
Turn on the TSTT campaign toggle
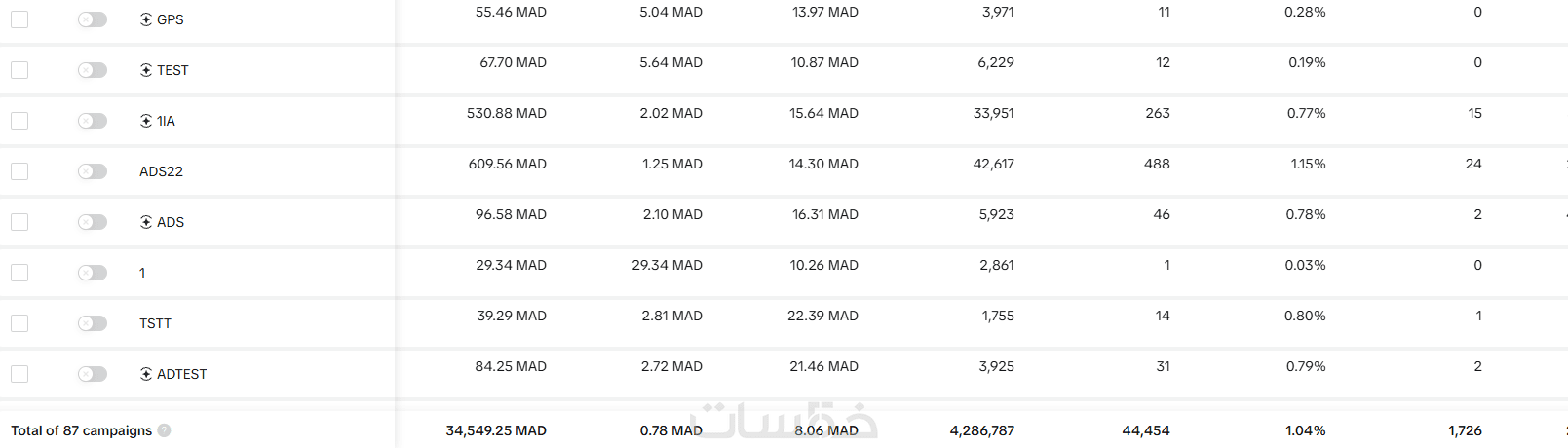coord(93,323)
